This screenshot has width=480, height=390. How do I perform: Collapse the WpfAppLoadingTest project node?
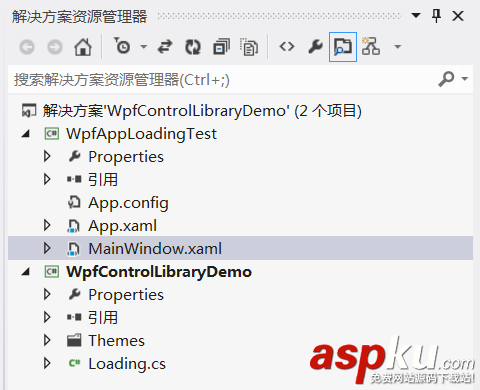[26, 134]
